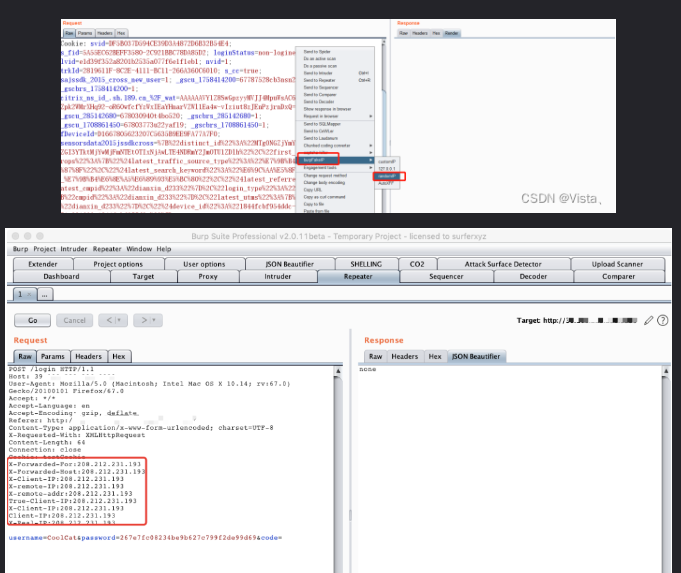
Task: Open the Upload Scanner tab
Action: (x=617, y=264)
